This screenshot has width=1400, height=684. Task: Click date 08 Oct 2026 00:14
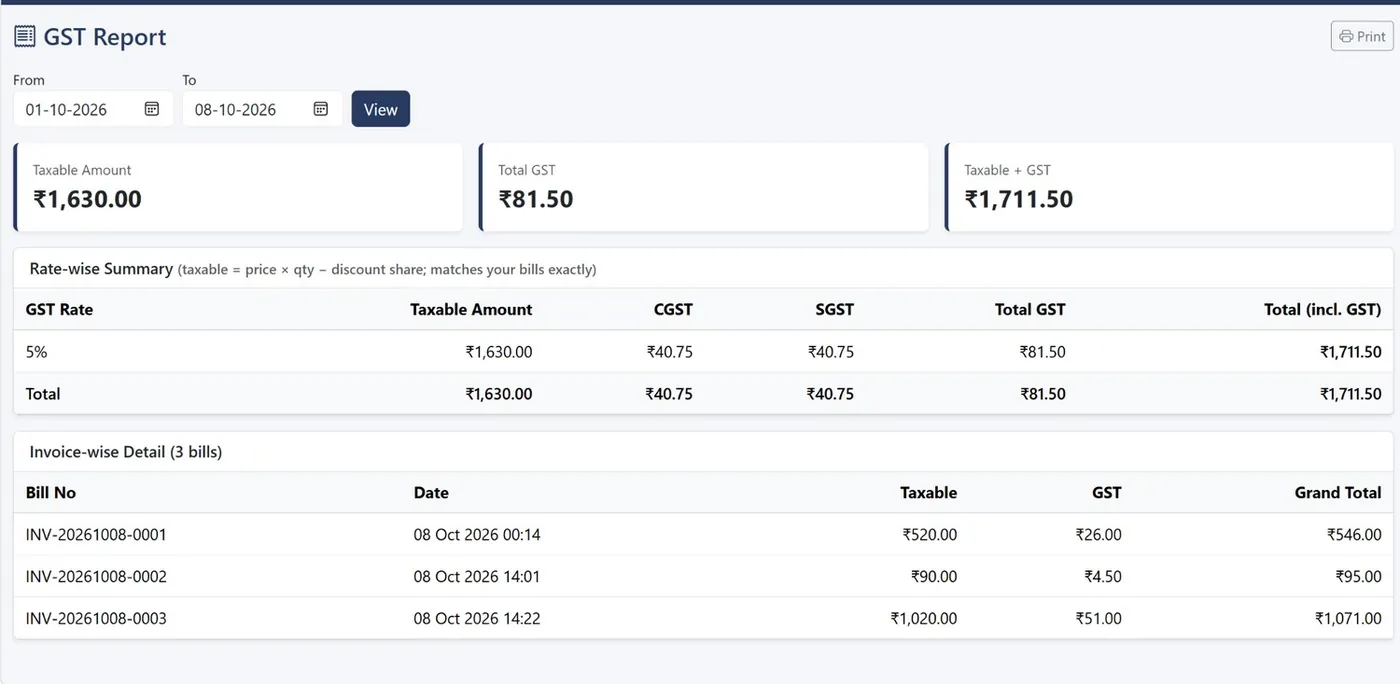pos(477,535)
